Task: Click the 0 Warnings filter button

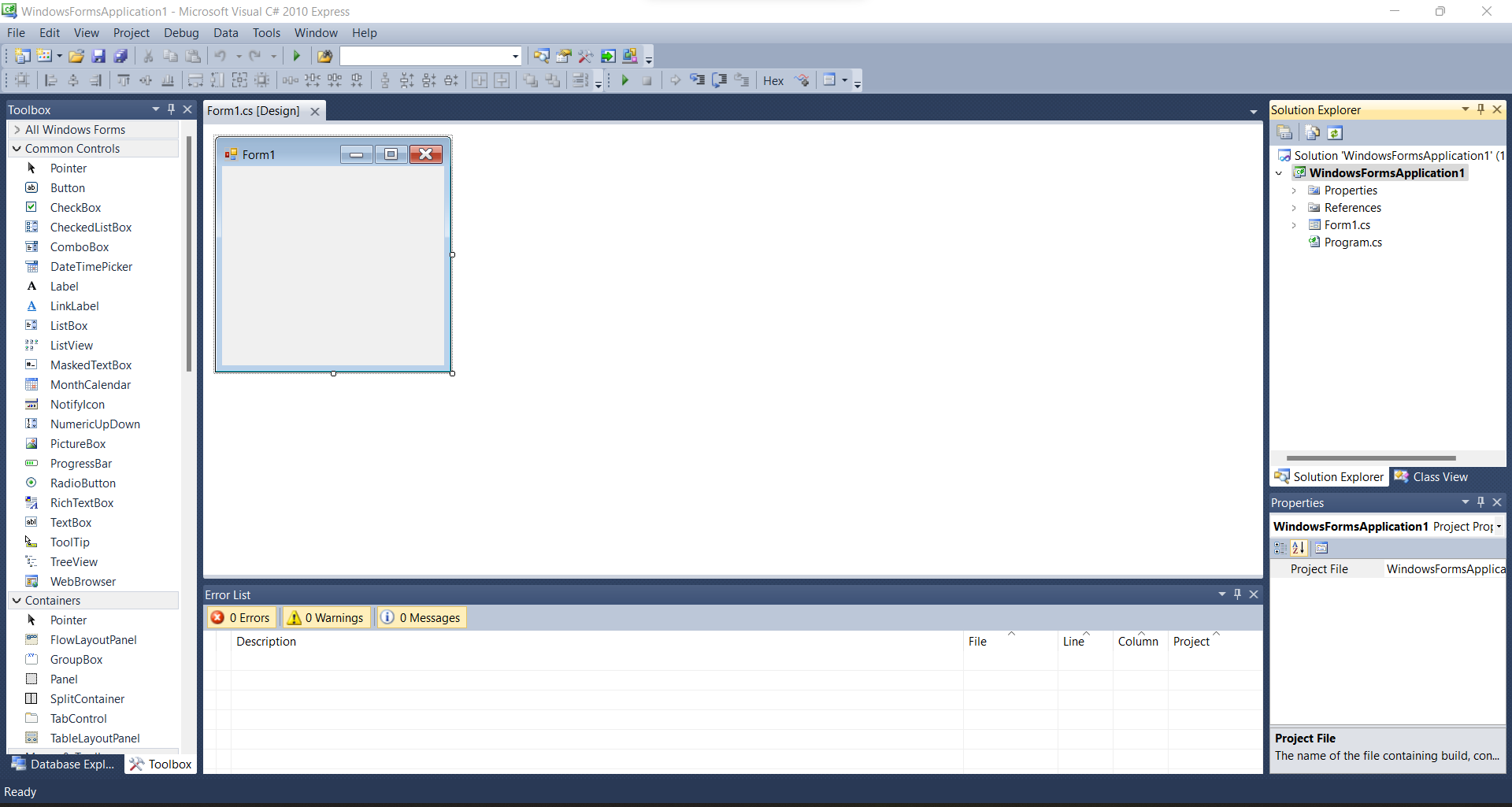Action: (x=325, y=617)
